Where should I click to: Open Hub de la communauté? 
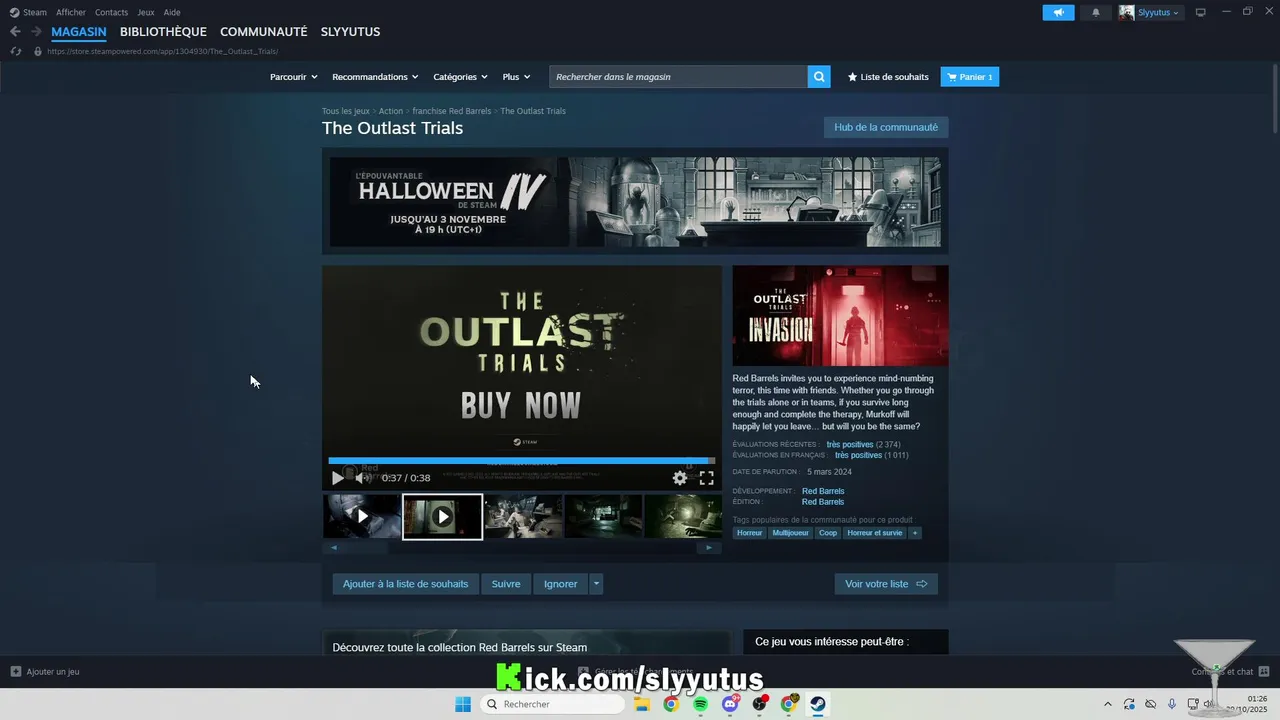886,127
